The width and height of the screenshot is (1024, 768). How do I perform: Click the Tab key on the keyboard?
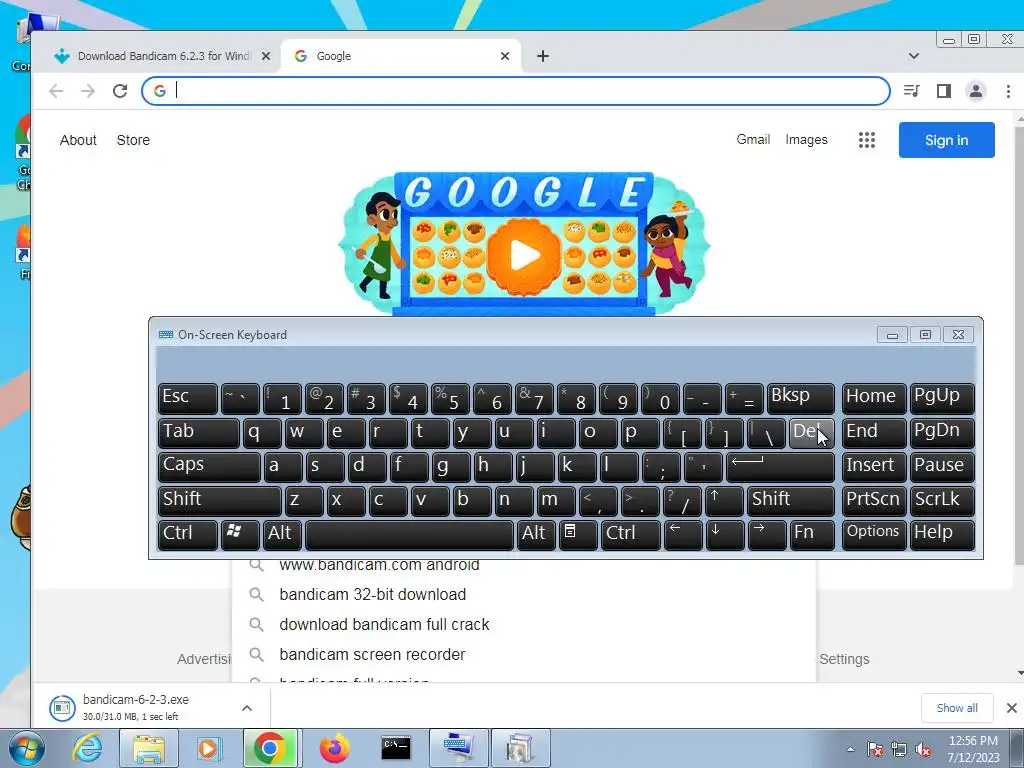pyautogui.click(x=199, y=433)
